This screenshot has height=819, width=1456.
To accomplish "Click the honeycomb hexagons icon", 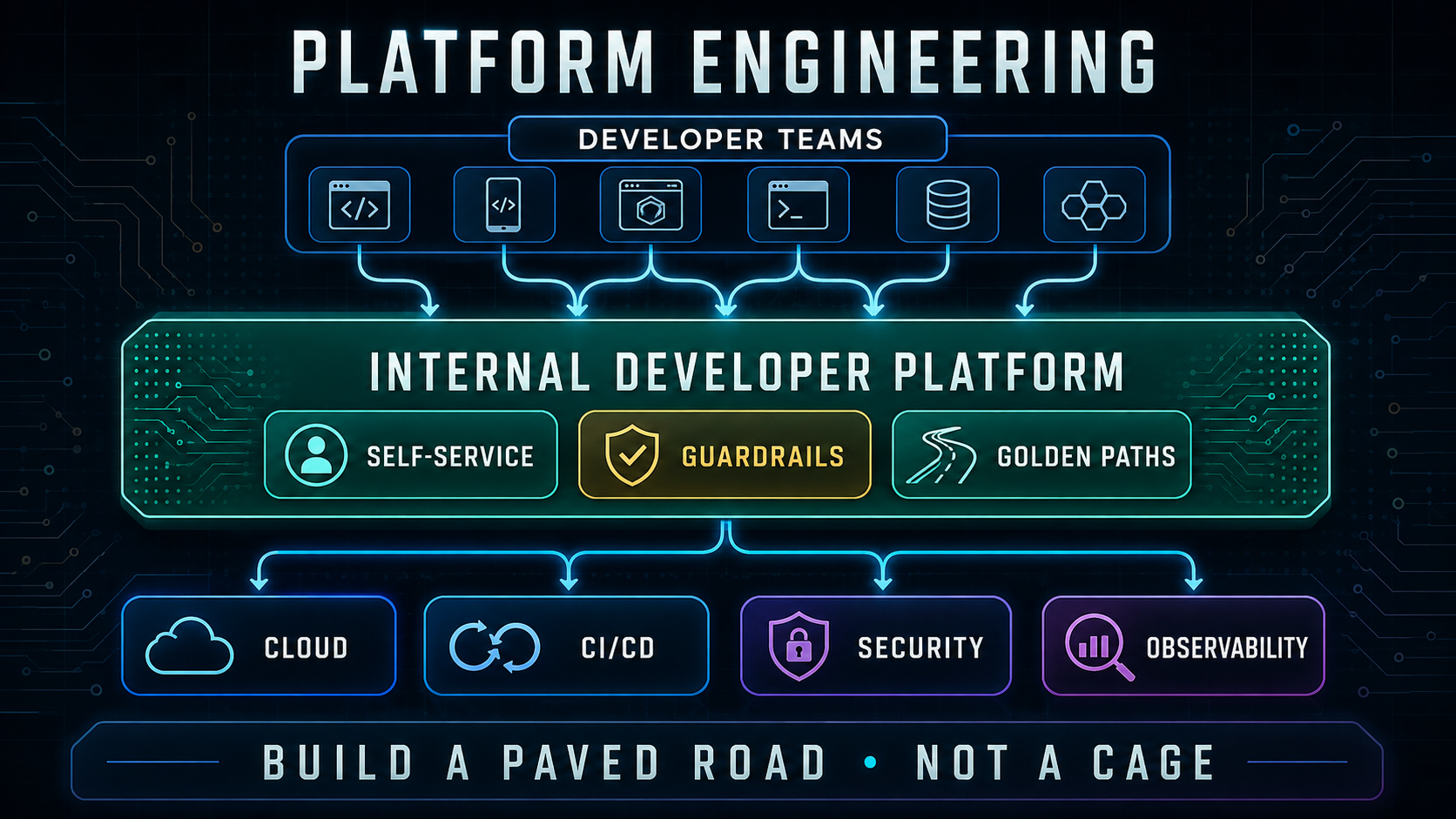I will click(x=1094, y=205).
